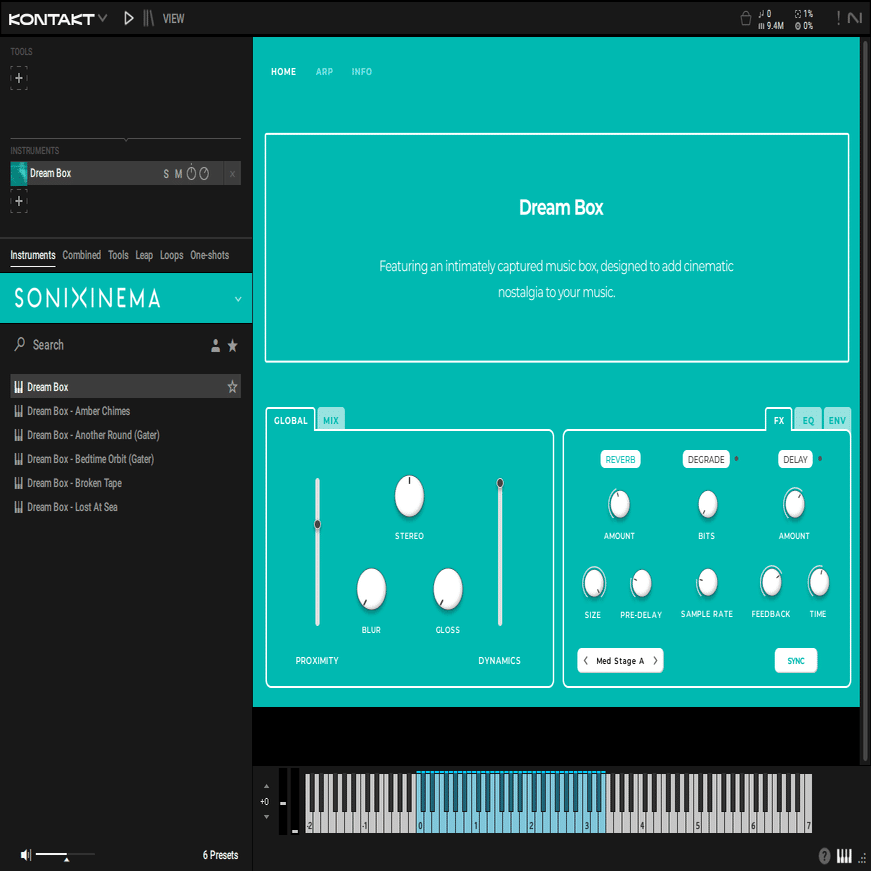Select next reverb preset arrow

pos(655,660)
